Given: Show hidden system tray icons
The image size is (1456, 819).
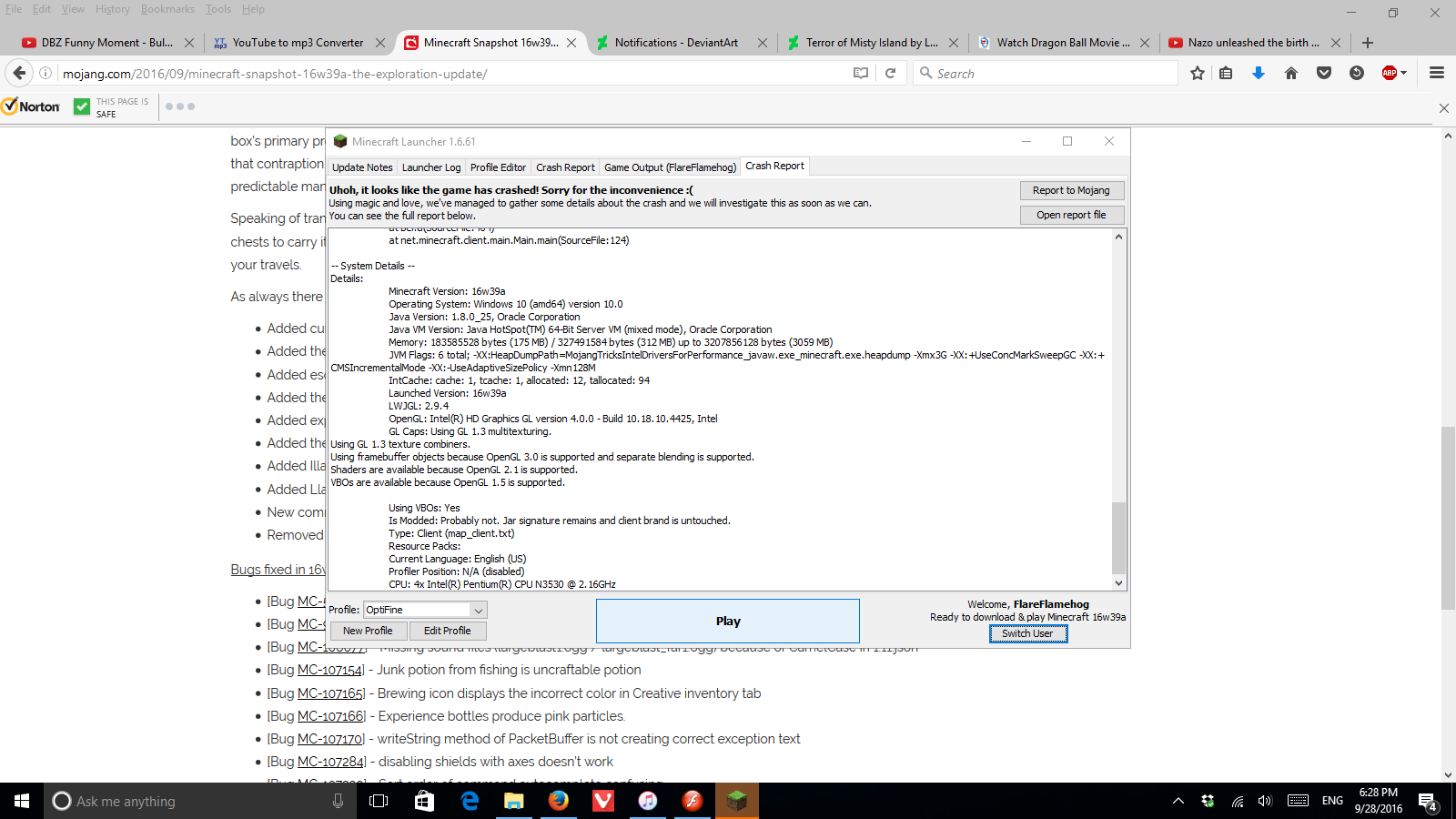Looking at the screenshot, I should (x=1178, y=801).
